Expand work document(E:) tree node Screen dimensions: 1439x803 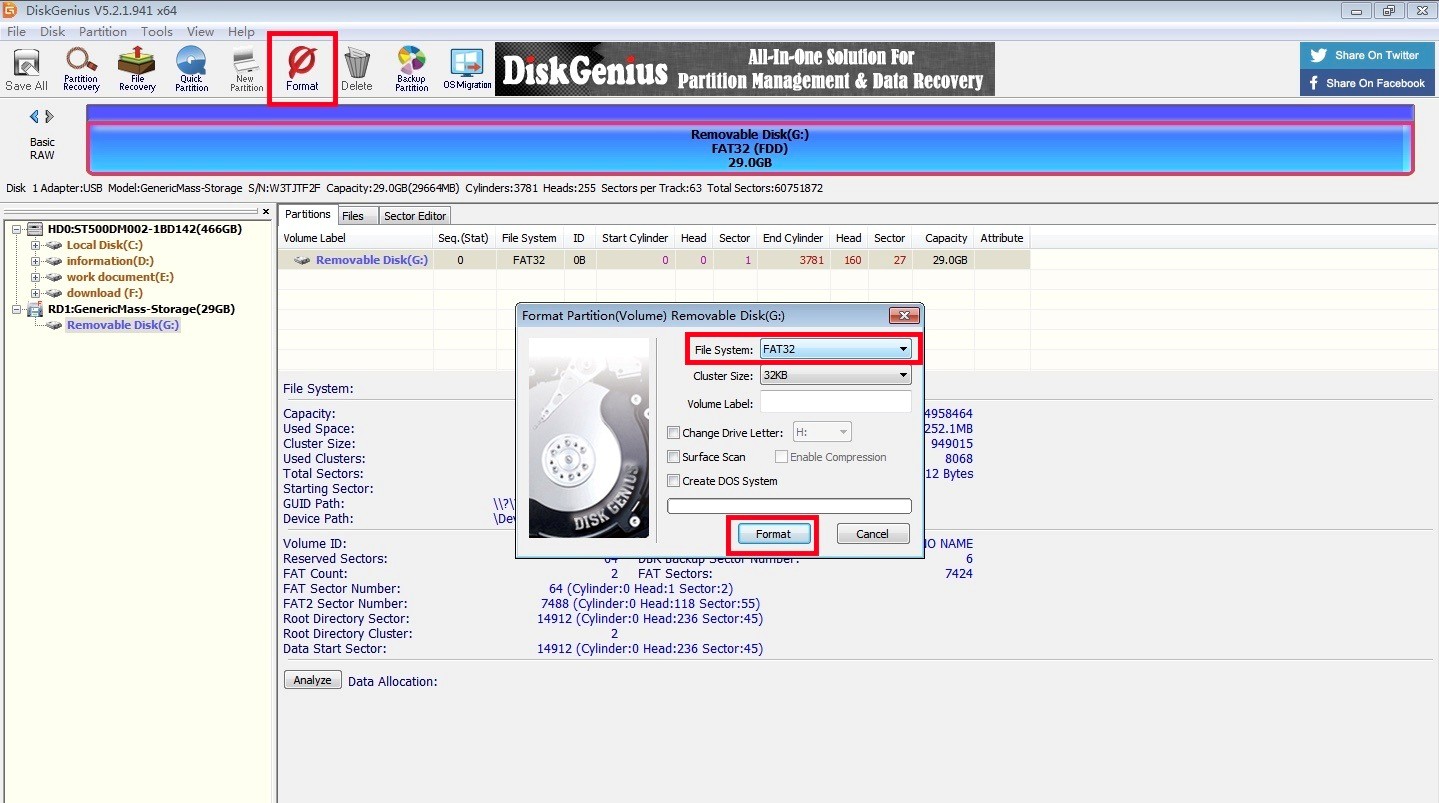click(35, 277)
